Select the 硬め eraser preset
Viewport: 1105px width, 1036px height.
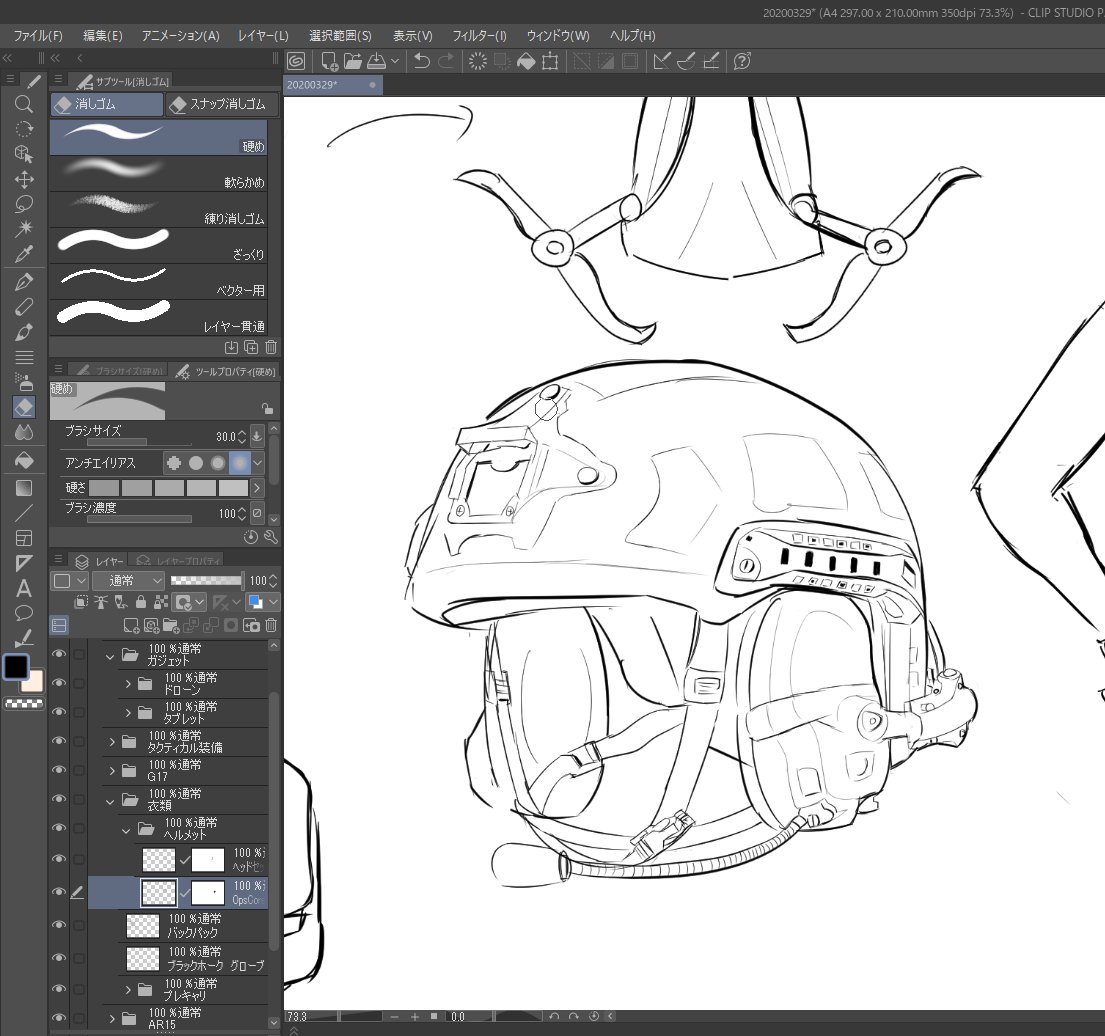pos(159,137)
